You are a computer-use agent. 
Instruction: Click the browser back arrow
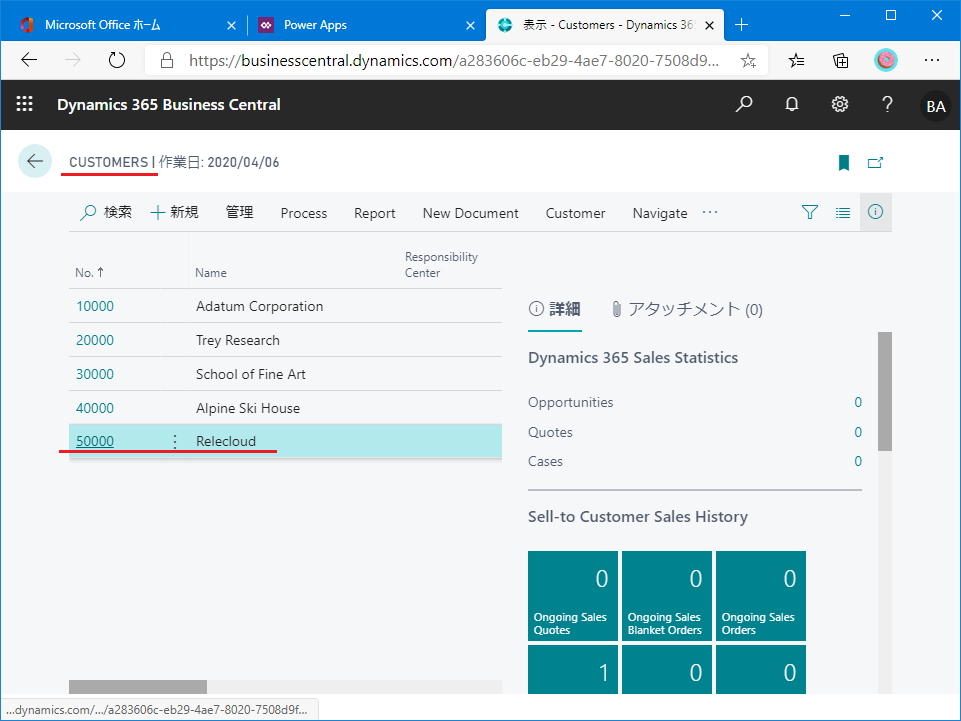tap(29, 60)
